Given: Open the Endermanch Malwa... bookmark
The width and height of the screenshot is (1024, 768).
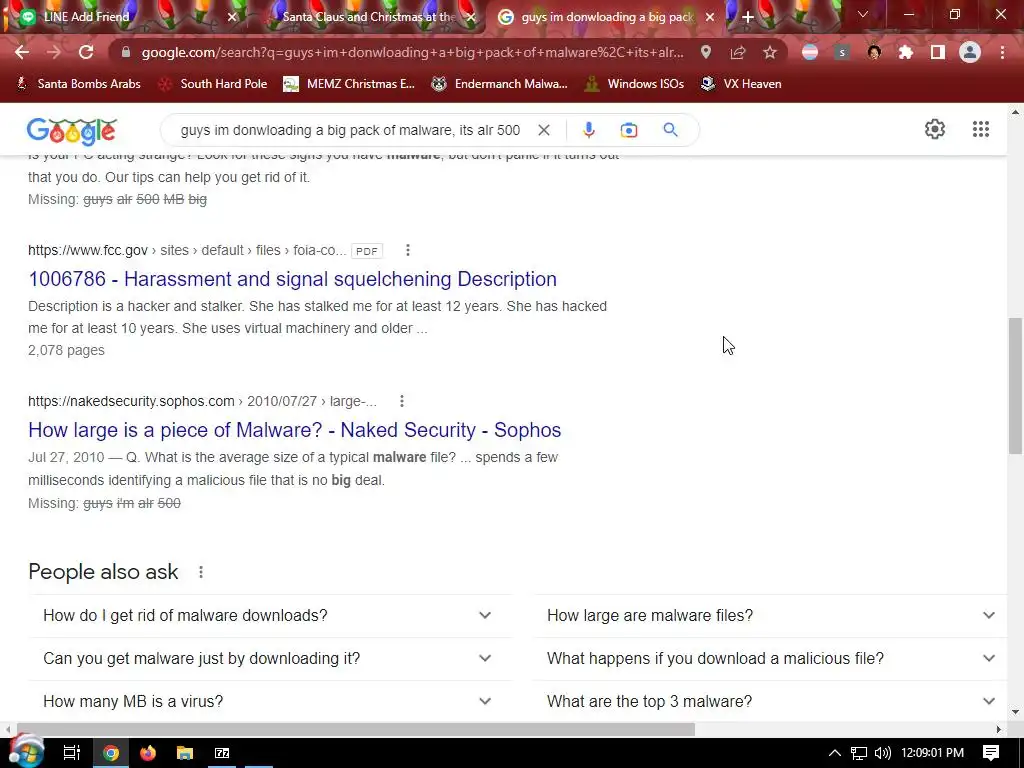Looking at the screenshot, I should [x=500, y=84].
